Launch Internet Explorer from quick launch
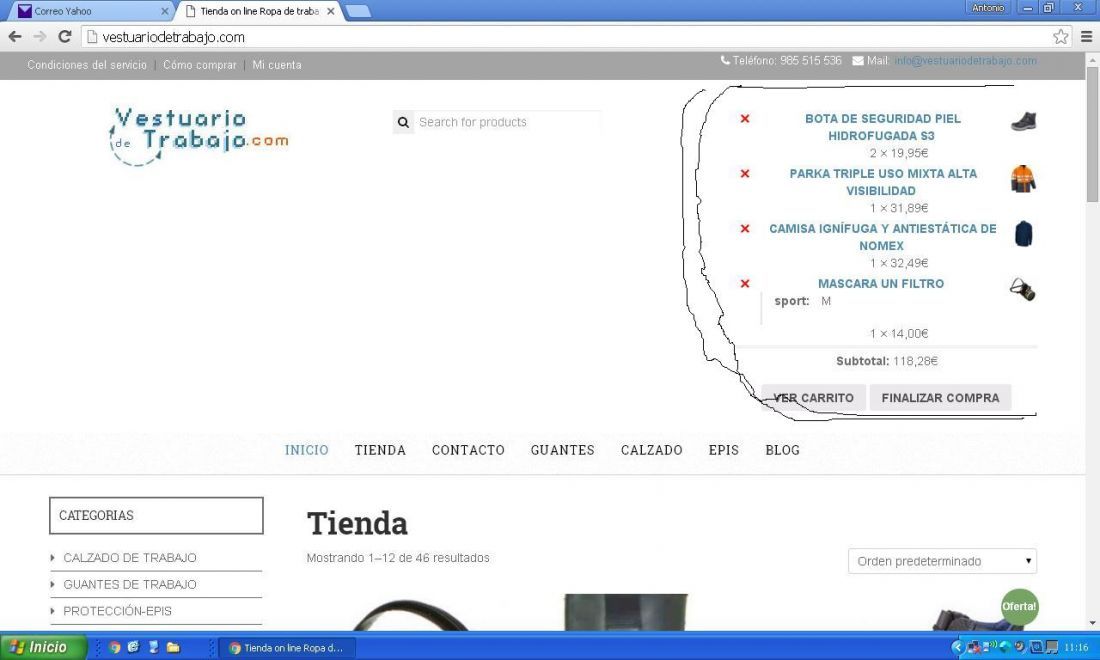This screenshot has height=660, width=1100. tap(133, 647)
